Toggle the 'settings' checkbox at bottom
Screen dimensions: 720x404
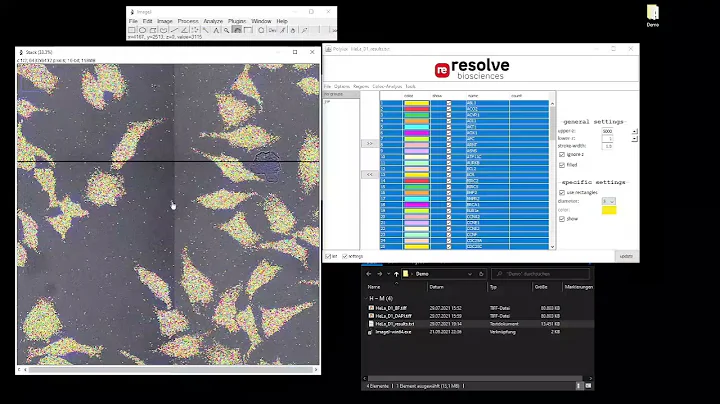tap(344, 257)
